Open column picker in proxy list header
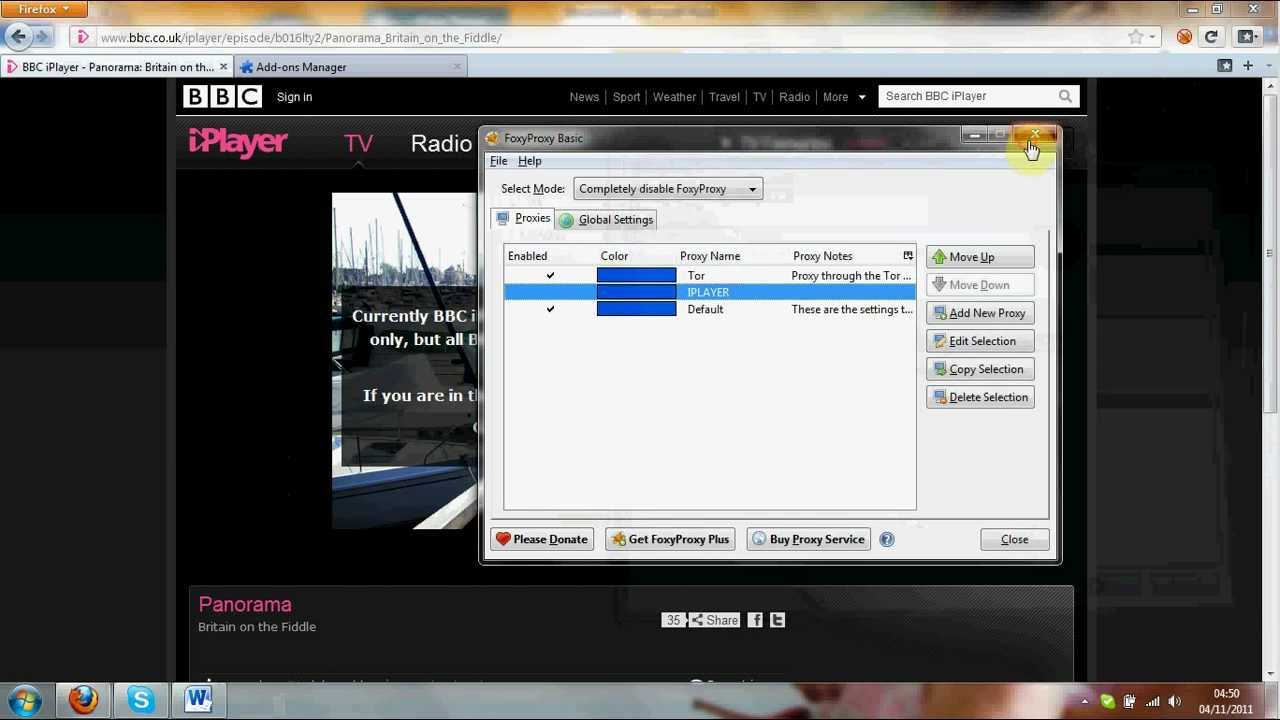 [x=908, y=256]
